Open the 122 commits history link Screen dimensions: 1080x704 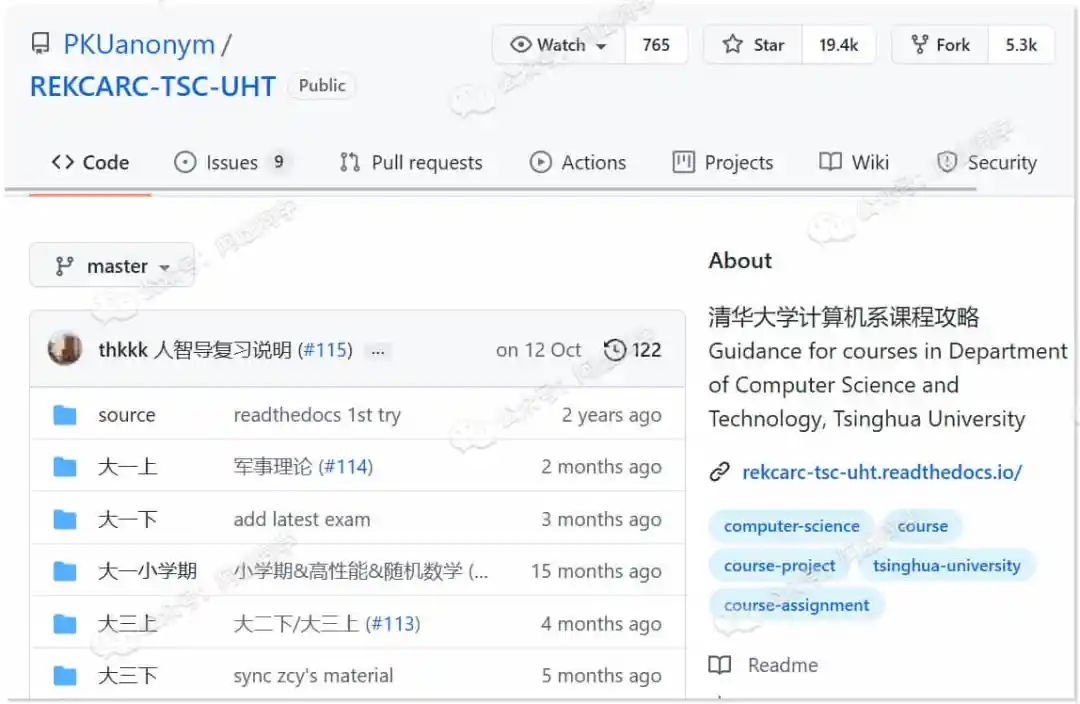[x=632, y=350]
